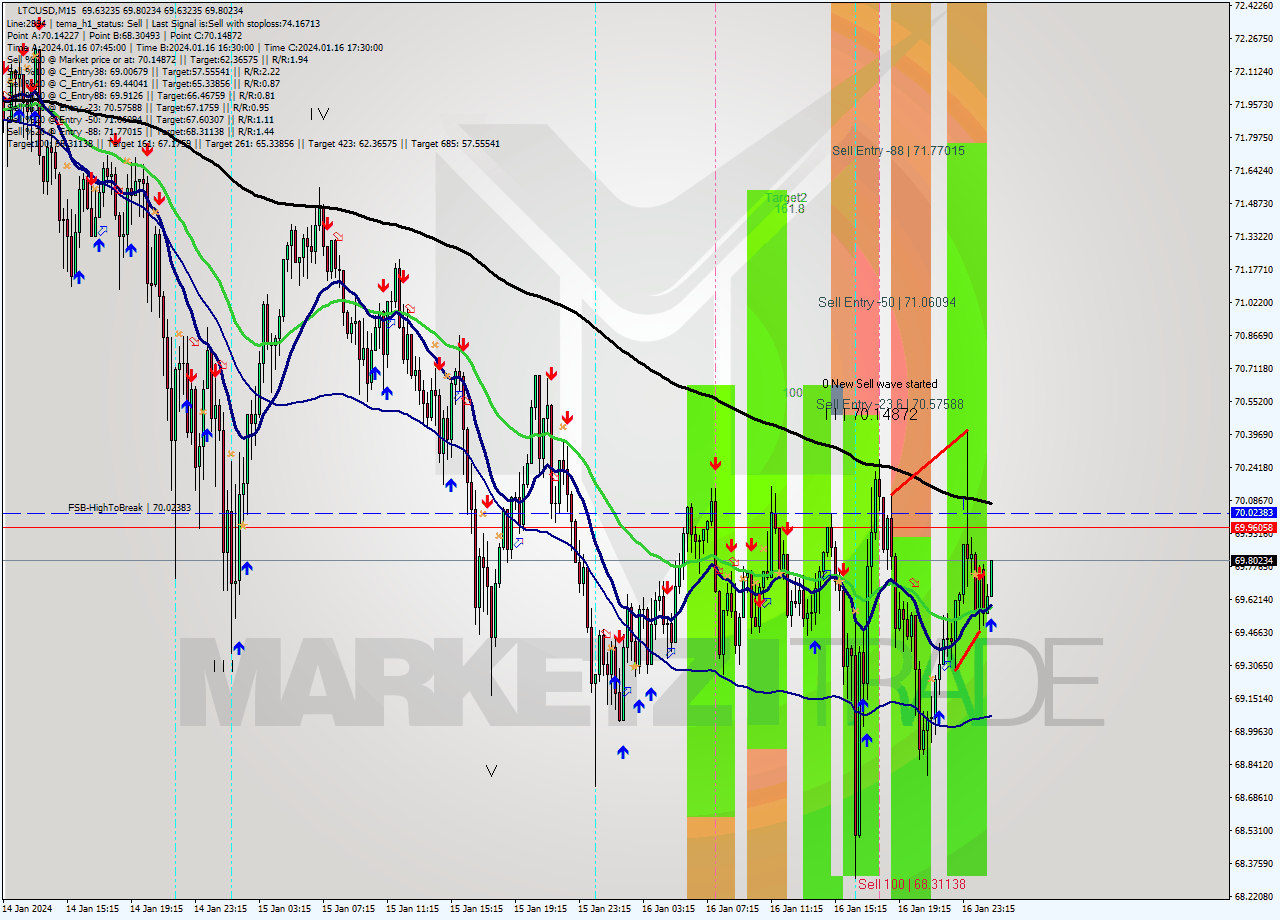The height and width of the screenshot is (920, 1280).
Task: Click '14 Jan 2024' on the time axis
Action: (29, 909)
